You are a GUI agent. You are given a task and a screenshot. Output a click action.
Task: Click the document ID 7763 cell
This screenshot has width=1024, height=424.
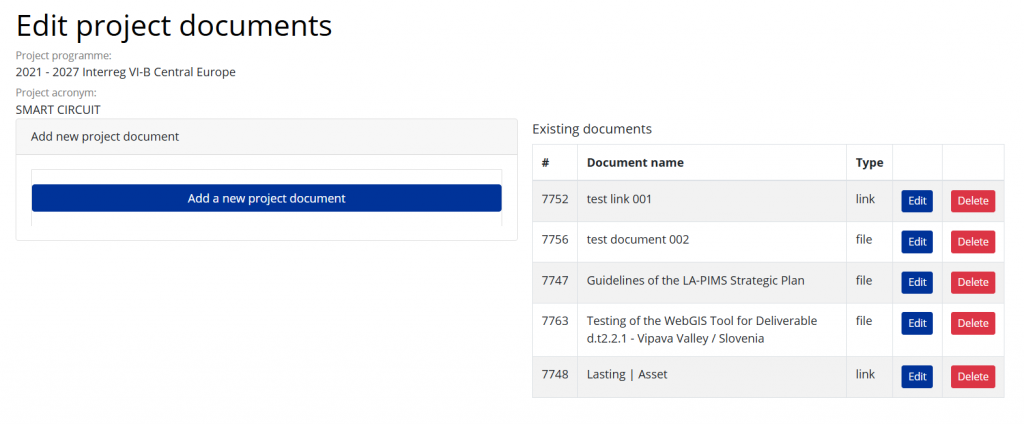coord(554,321)
